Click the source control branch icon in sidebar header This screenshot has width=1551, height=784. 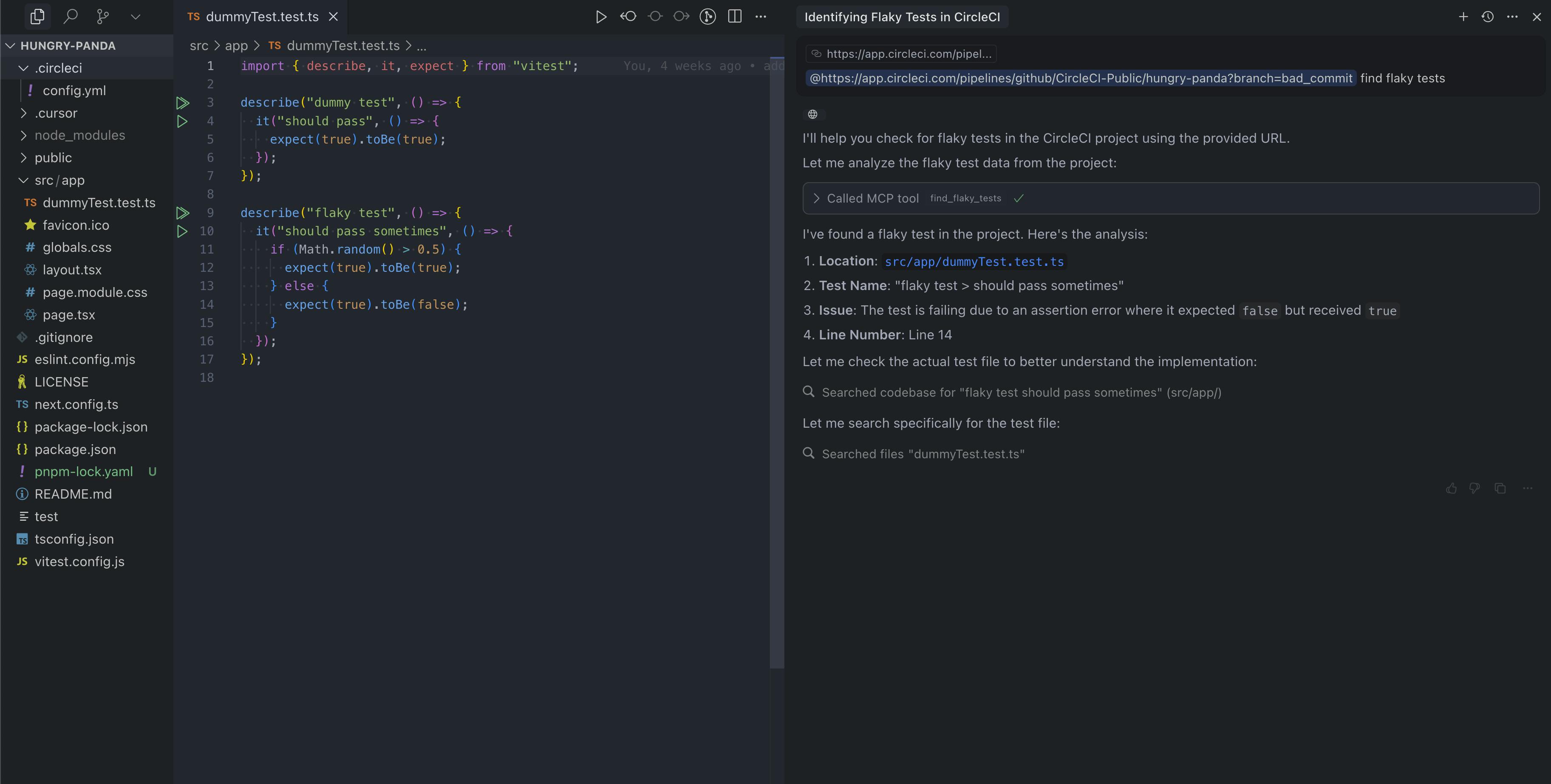(102, 16)
